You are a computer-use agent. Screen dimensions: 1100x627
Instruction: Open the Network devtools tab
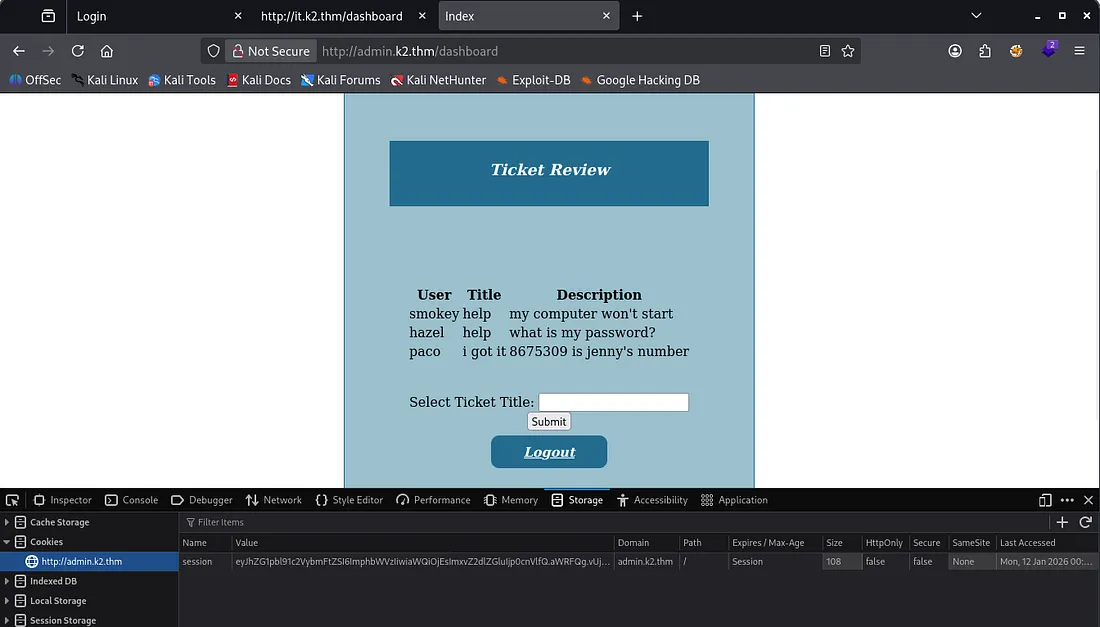click(x=273, y=500)
